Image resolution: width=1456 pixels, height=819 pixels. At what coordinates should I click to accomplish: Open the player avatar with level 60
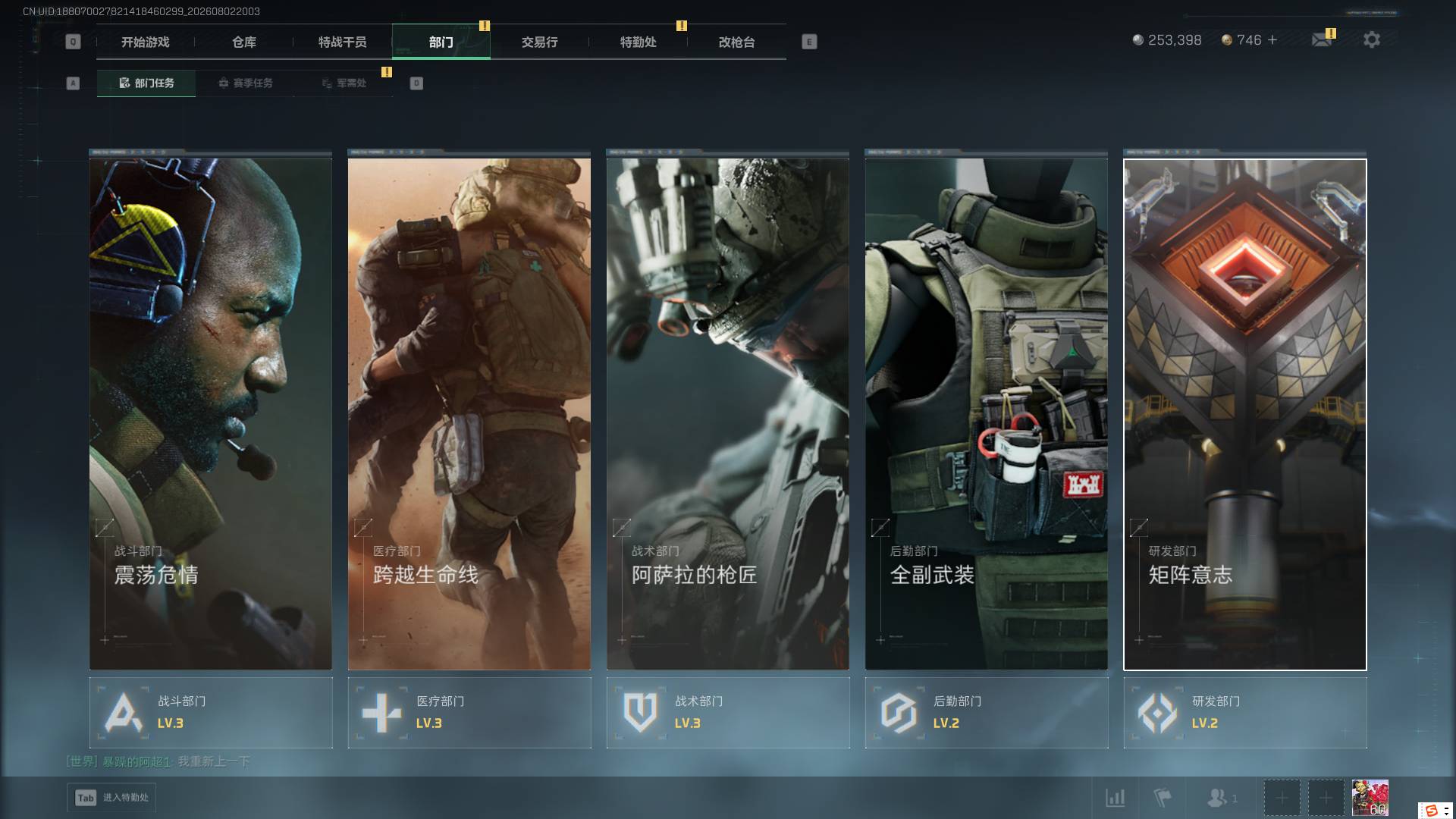(1370, 799)
